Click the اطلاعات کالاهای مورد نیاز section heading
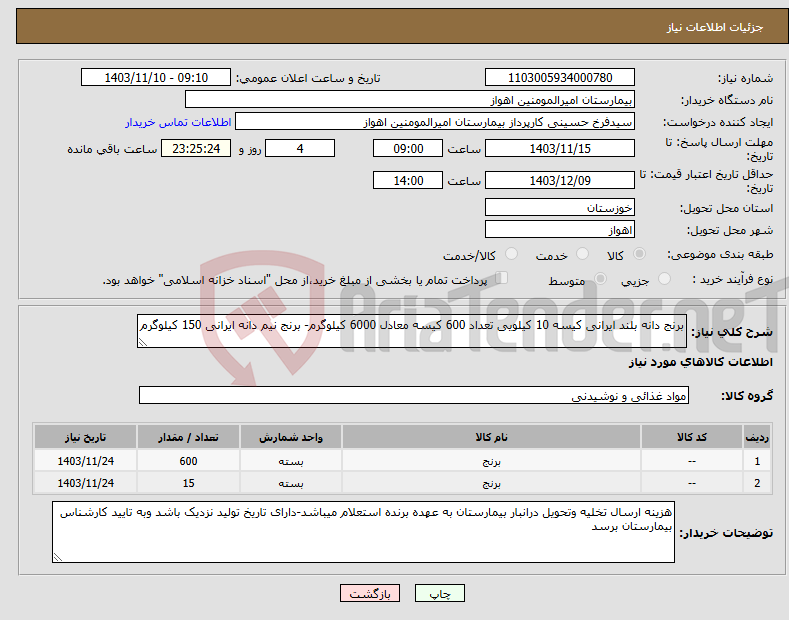Screen dimensions: 789x620 tap(700, 362)
